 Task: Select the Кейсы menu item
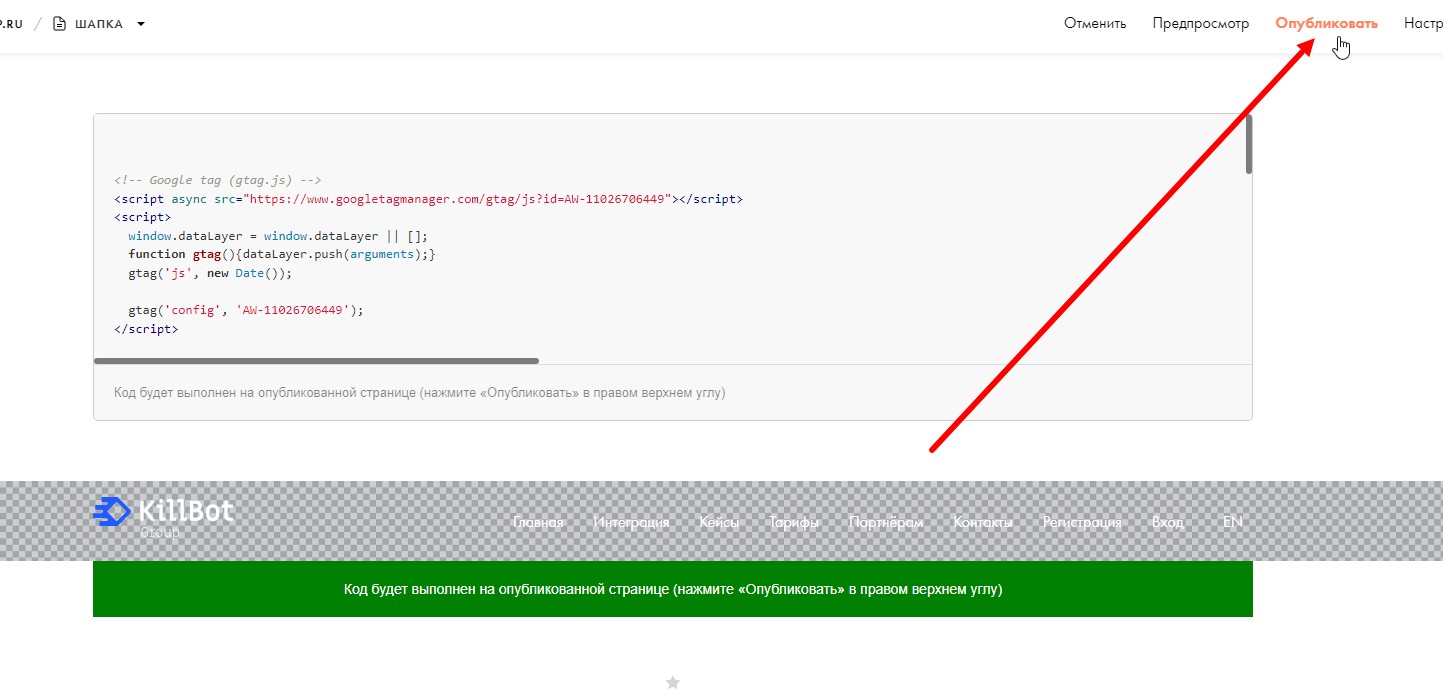click(719, 522)
